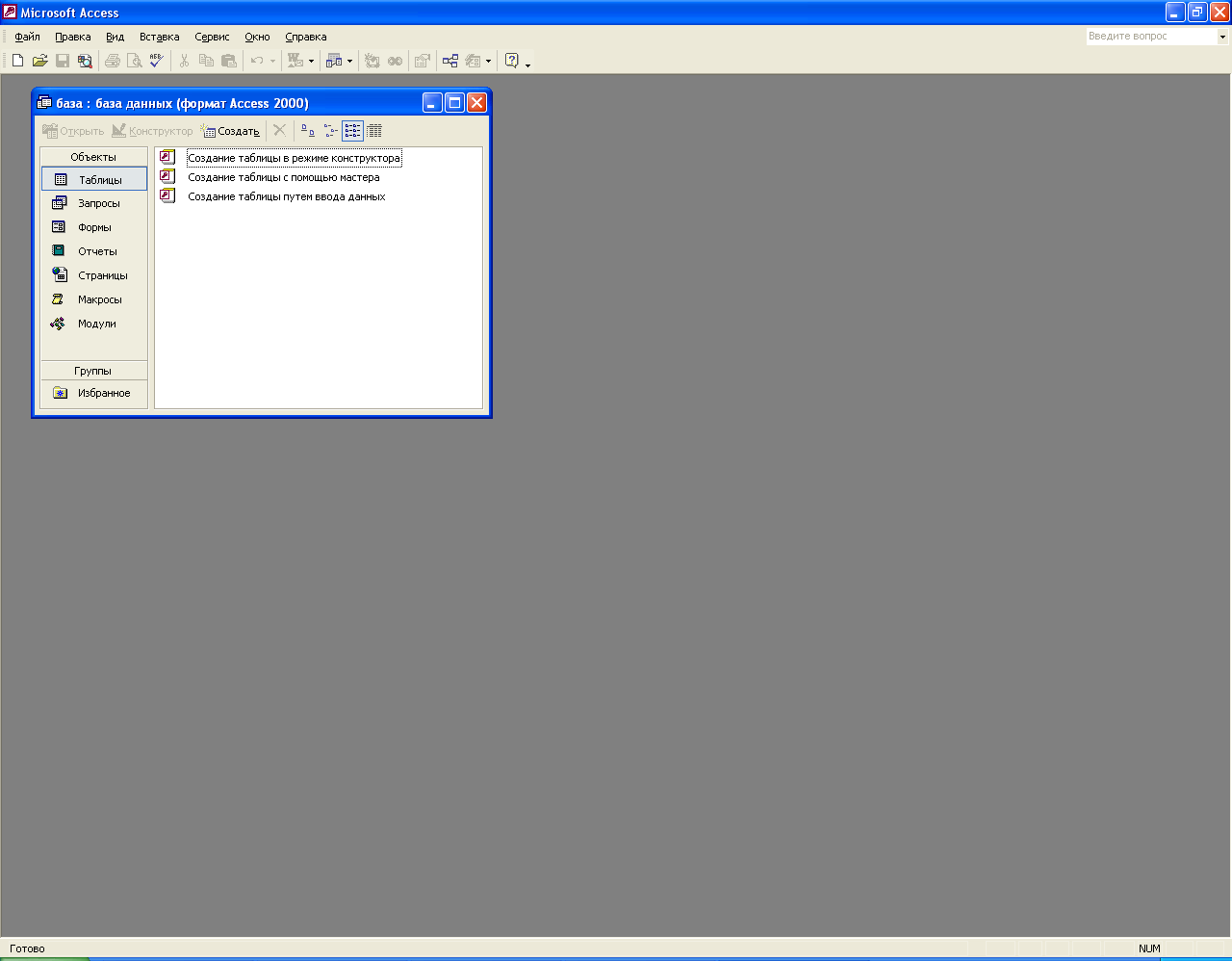
Task: Select the Таблицы object type
Action: pyautogui.click(x=94, y=179)
